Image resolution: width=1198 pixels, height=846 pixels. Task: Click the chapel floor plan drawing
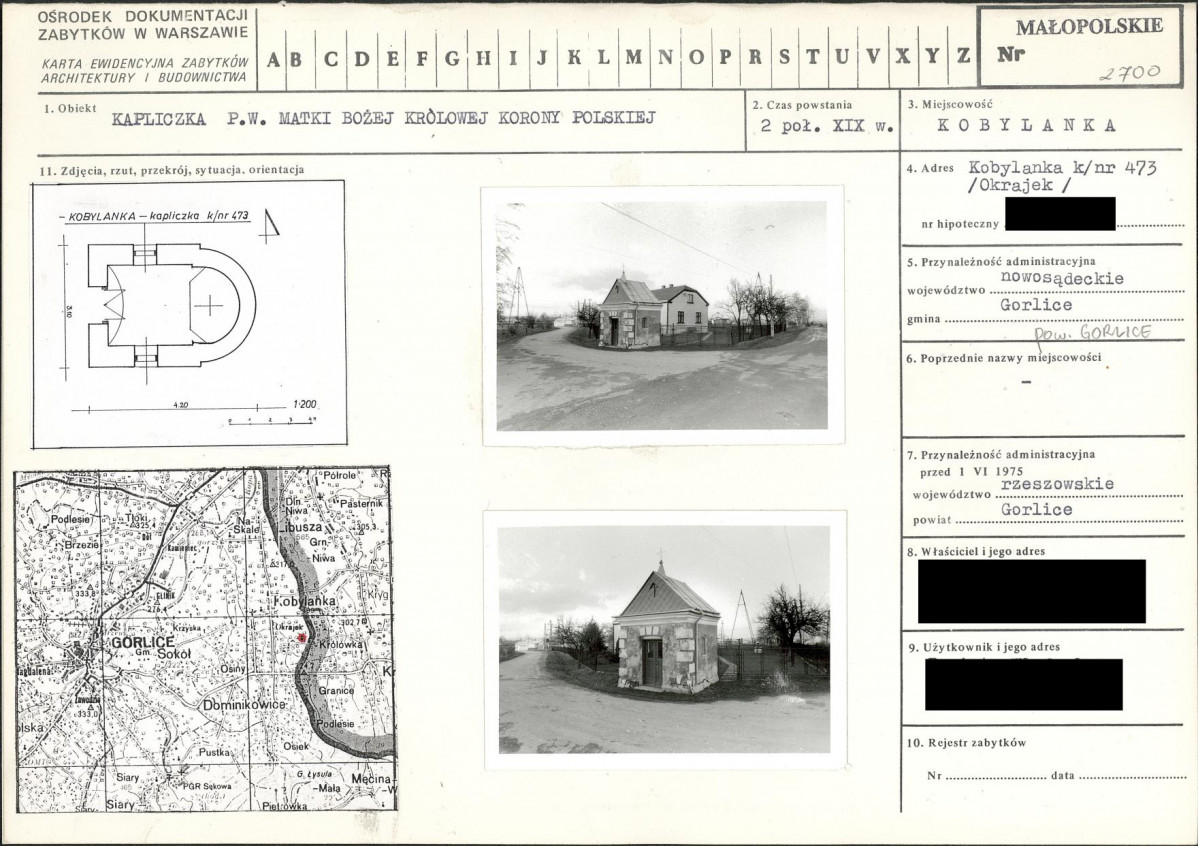coord(172,306)
